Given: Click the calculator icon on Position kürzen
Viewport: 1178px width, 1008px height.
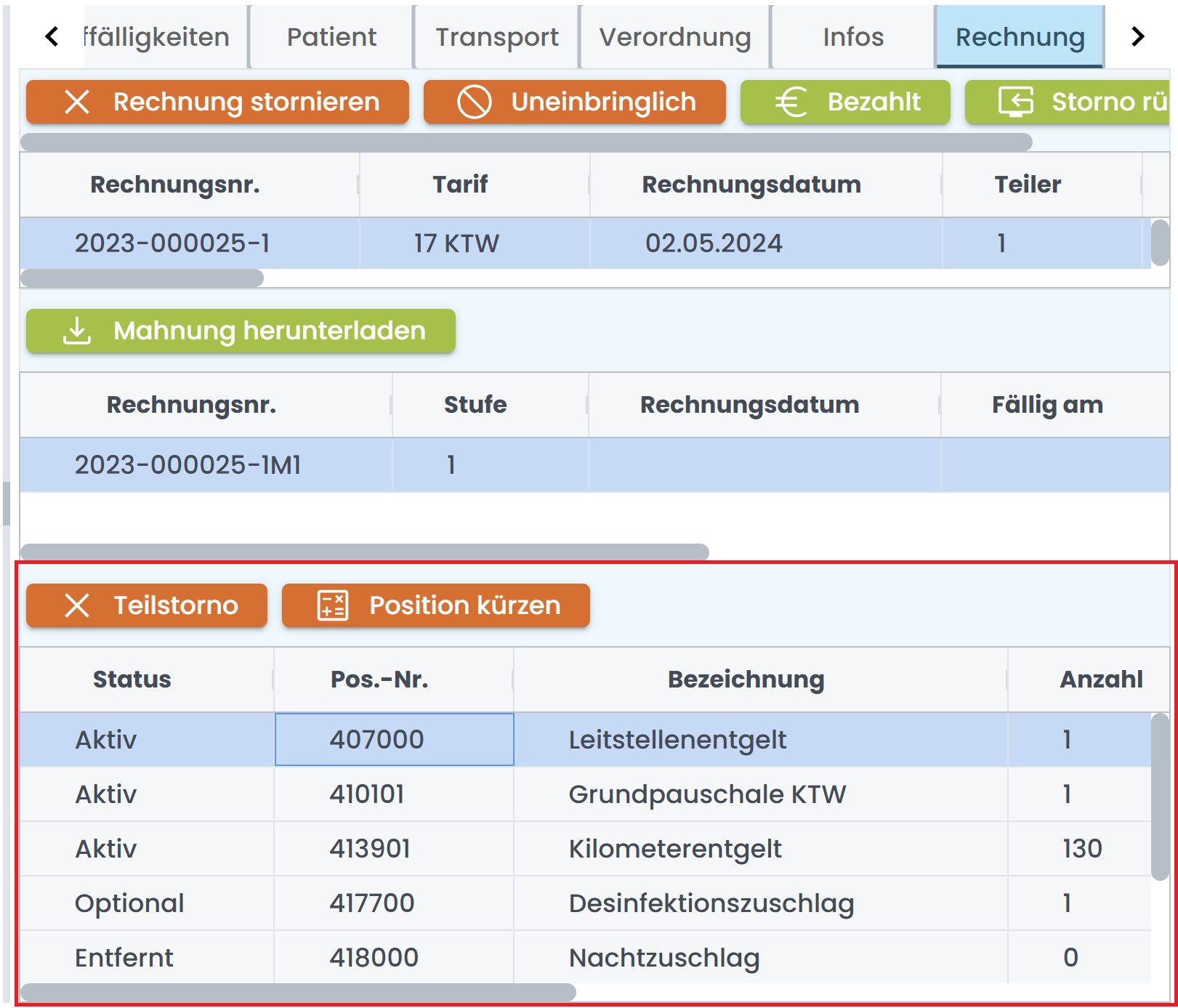Looking at the screenshot, I should [333, 605].
